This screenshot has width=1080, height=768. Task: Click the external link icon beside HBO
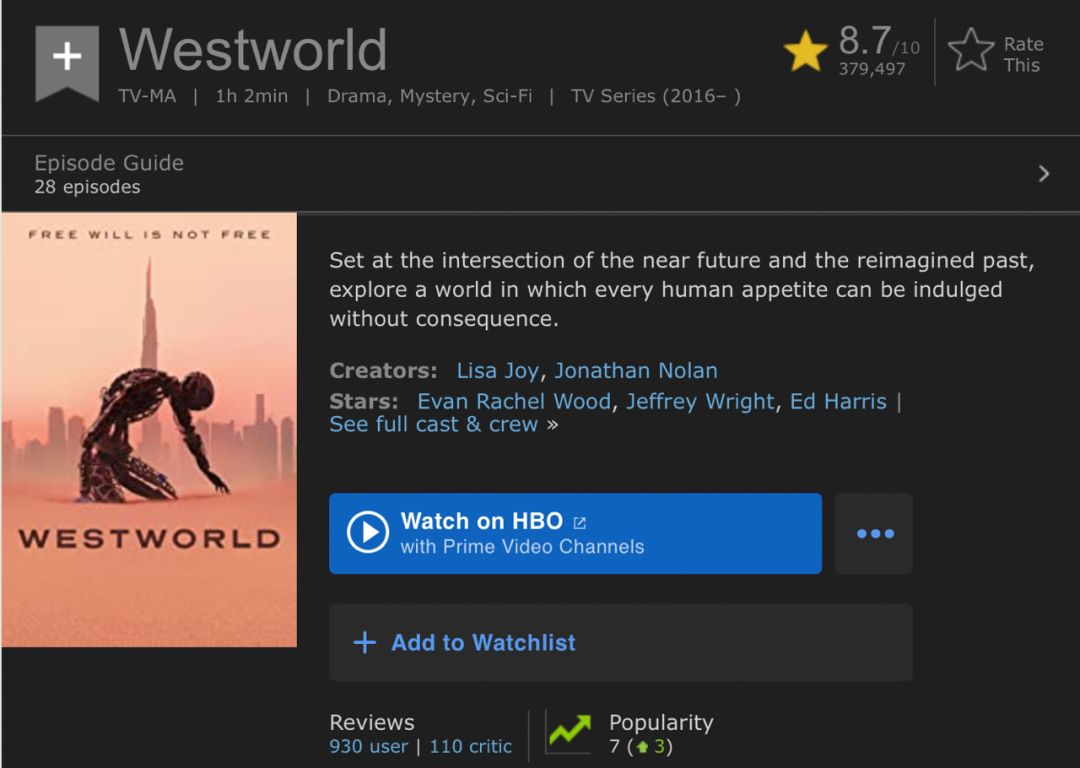tap(580, 522)
